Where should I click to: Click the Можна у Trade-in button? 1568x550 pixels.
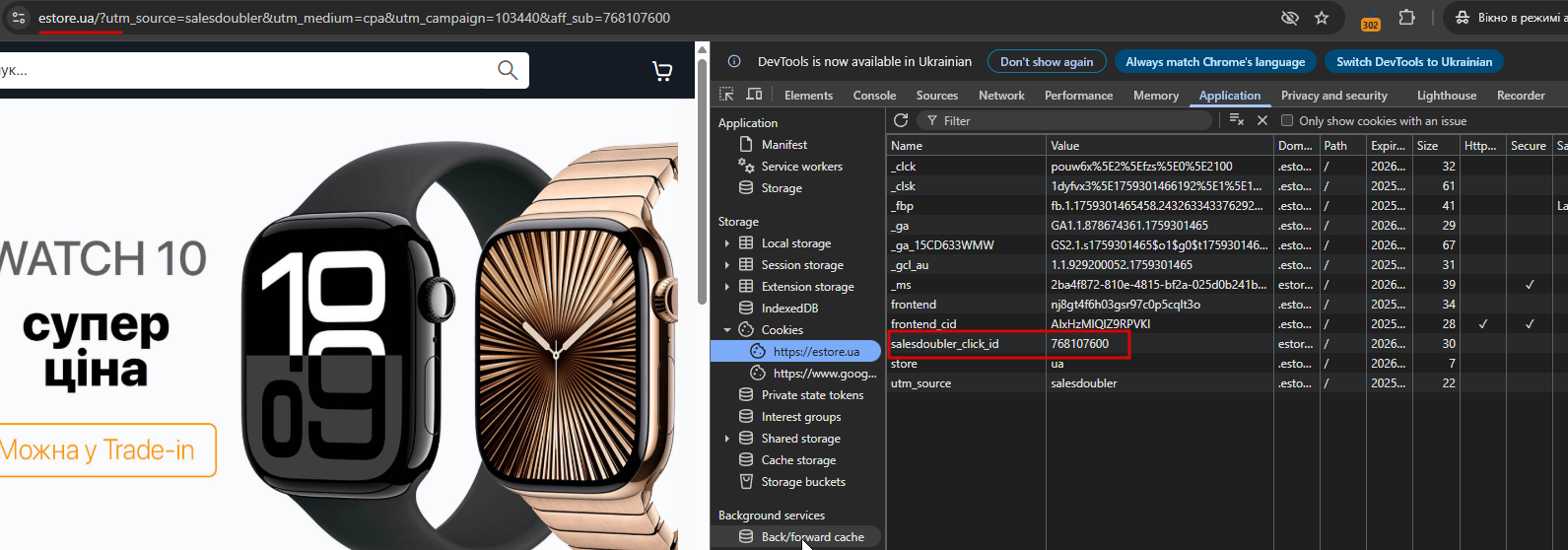[x=106, y=450]
